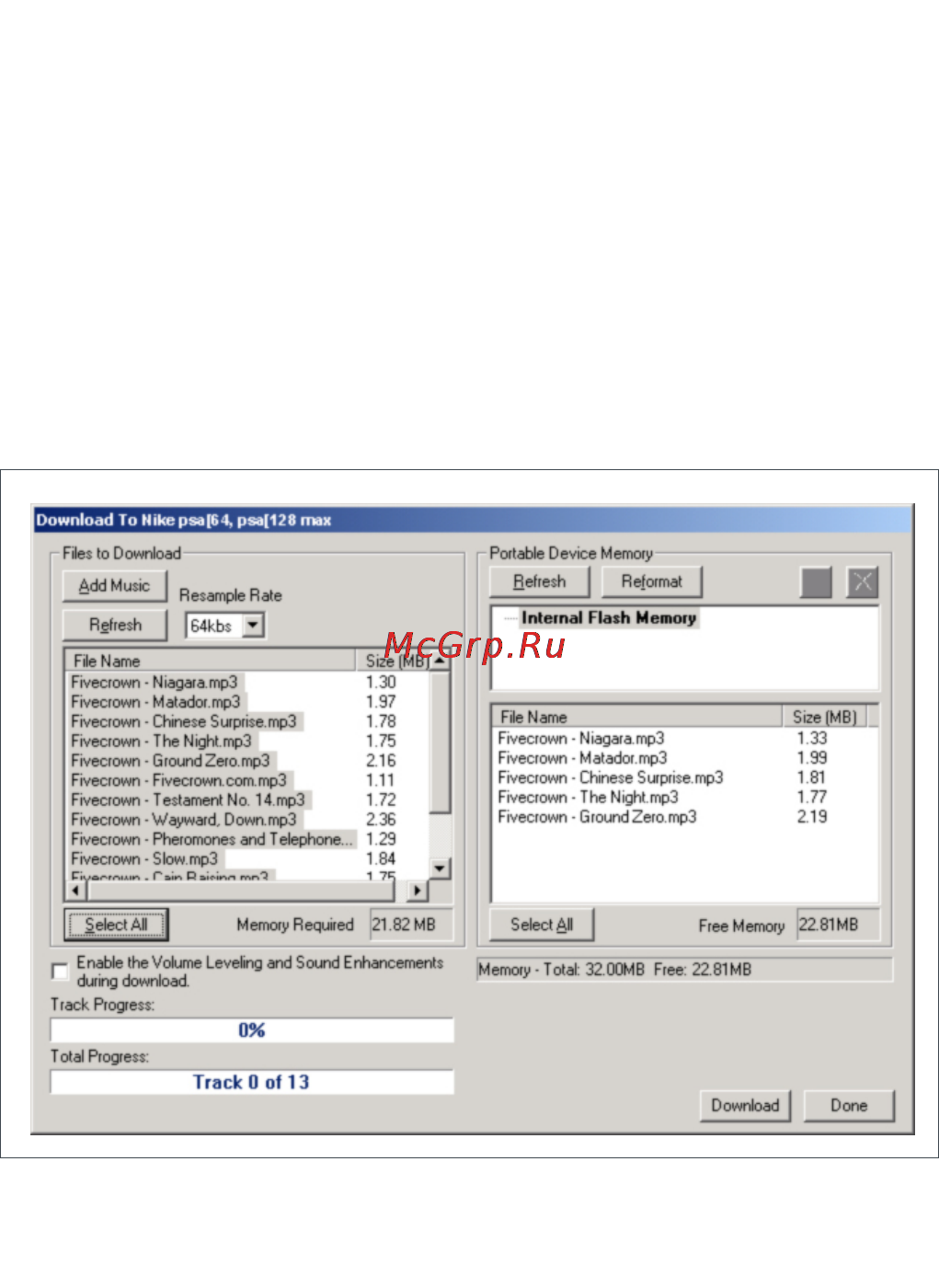
Task: Click the 2.19 size value on the device
Action: pyautogui.click(x=812, y=817)
